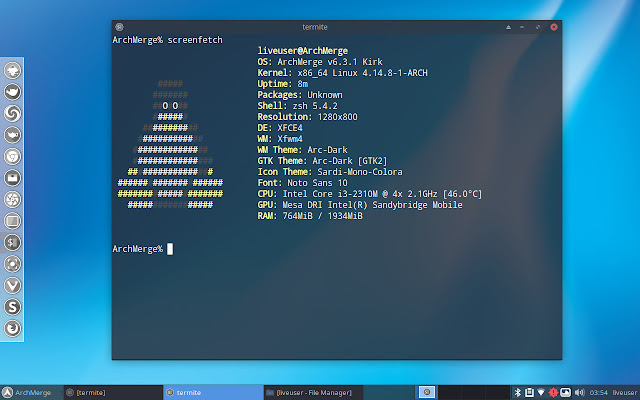Image resolution: width=640 pixels, height=400 pixels.
Task: Launch the Chromium dock icon
Action: coord(12,156)
